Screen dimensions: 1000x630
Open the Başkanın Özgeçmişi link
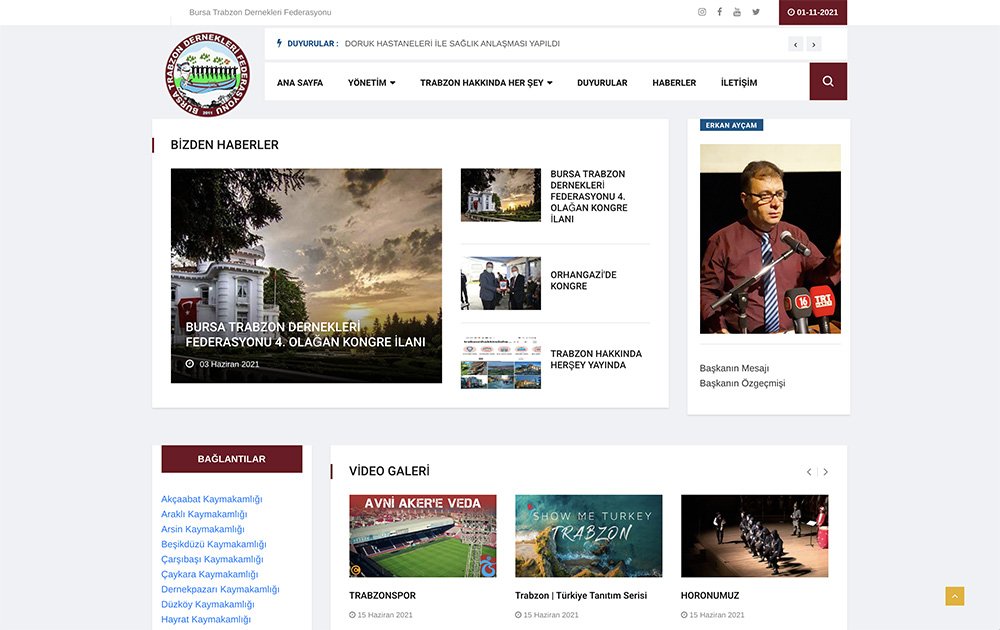(x=742, y=384)
